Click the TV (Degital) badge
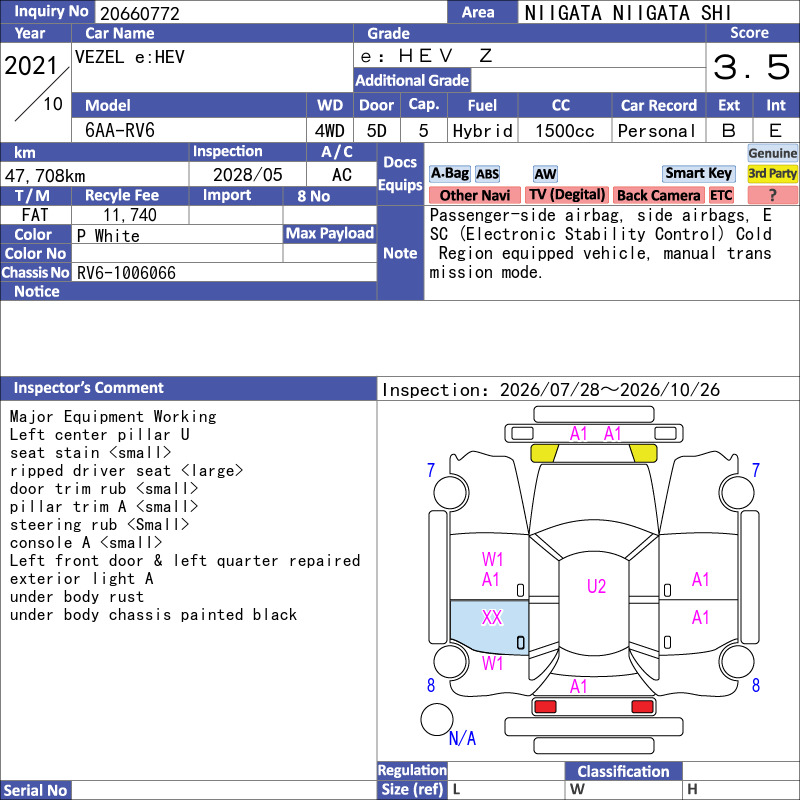 (x=567, y=195)
